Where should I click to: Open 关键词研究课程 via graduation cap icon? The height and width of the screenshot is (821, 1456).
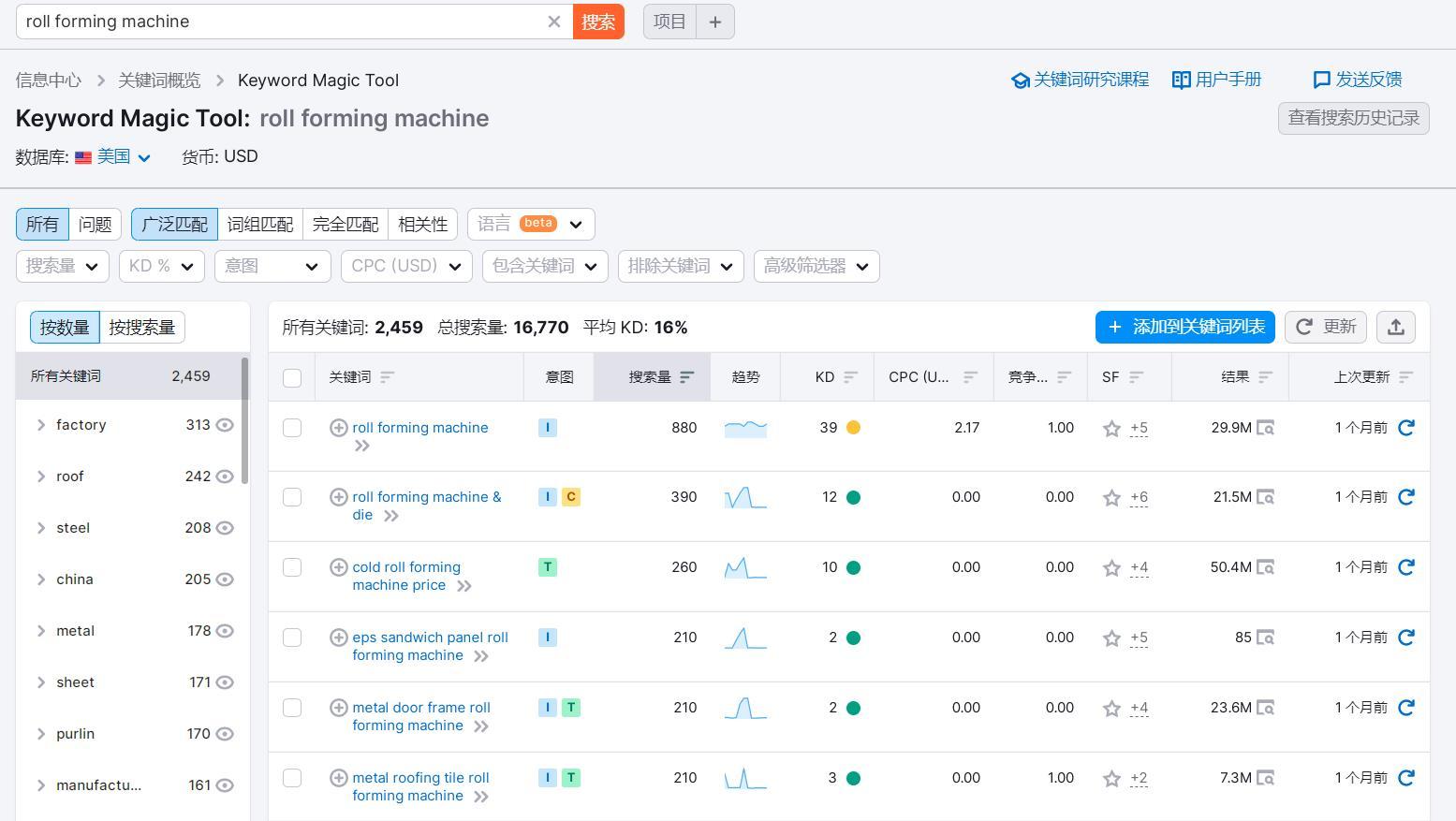[1020, 80]
